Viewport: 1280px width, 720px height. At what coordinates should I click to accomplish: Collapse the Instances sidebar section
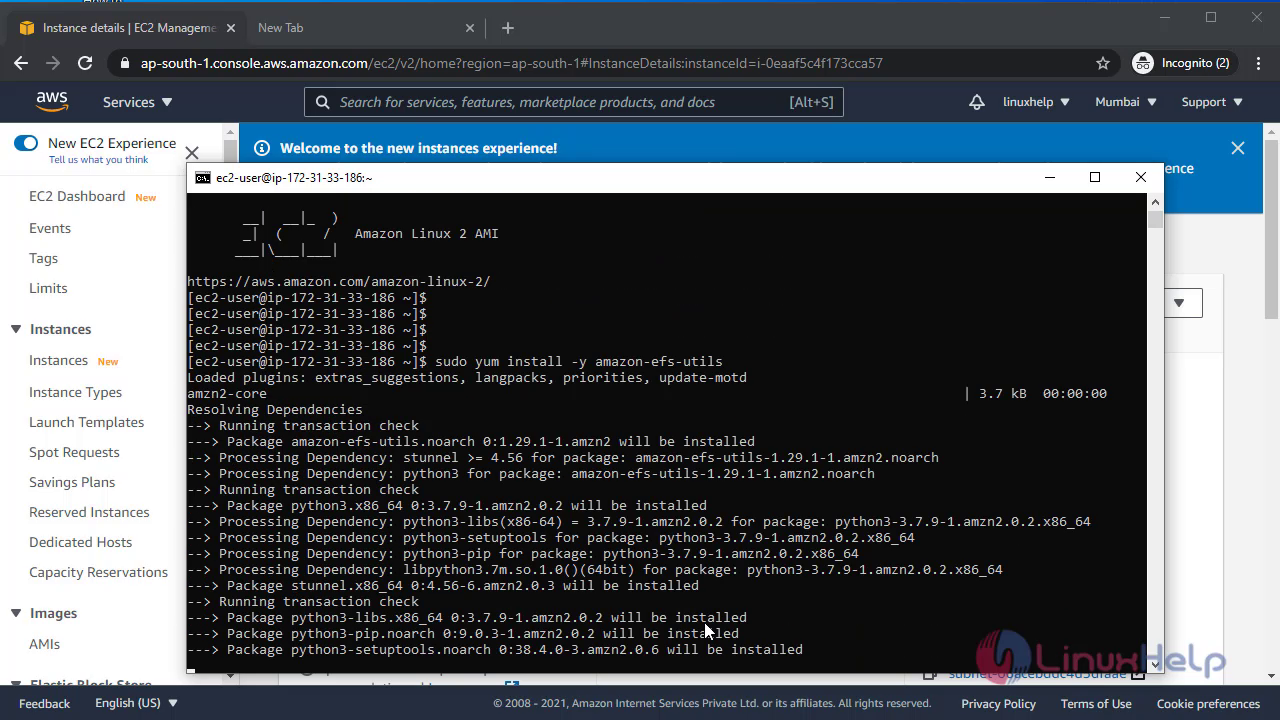(16, 329)
